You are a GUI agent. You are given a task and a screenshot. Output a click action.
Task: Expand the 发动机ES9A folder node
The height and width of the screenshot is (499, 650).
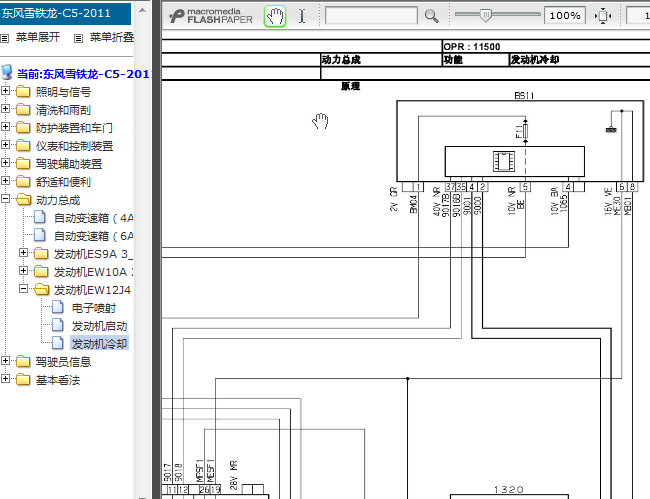coord(24,252)
